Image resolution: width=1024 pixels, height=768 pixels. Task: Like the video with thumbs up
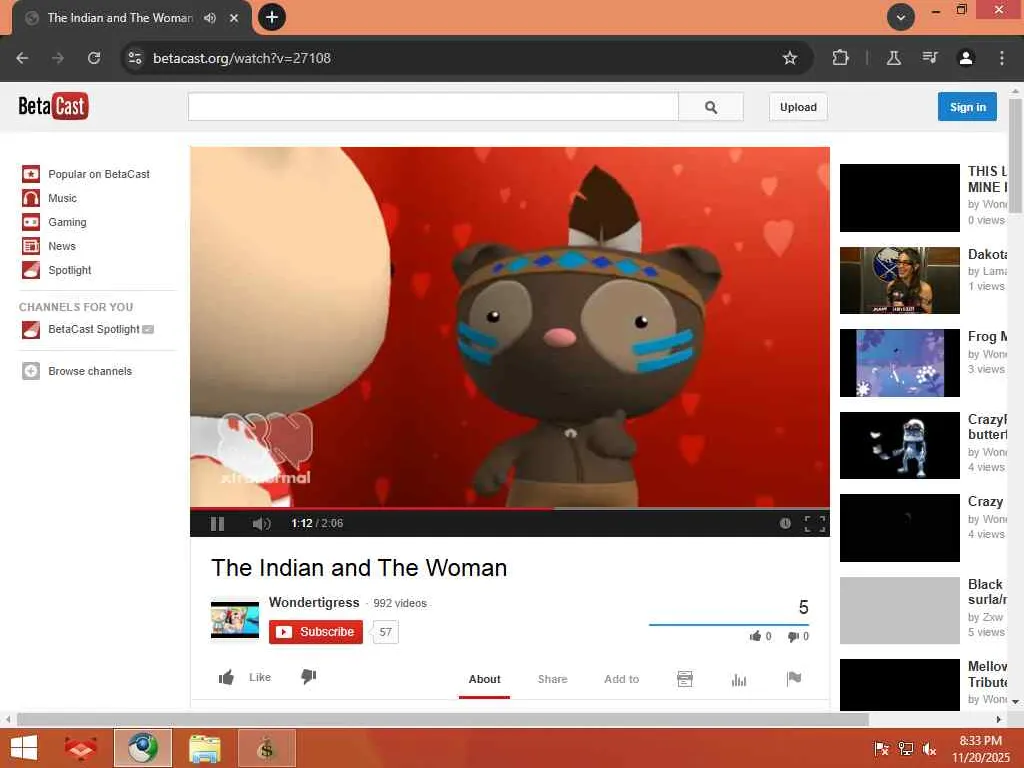point(226,677)
